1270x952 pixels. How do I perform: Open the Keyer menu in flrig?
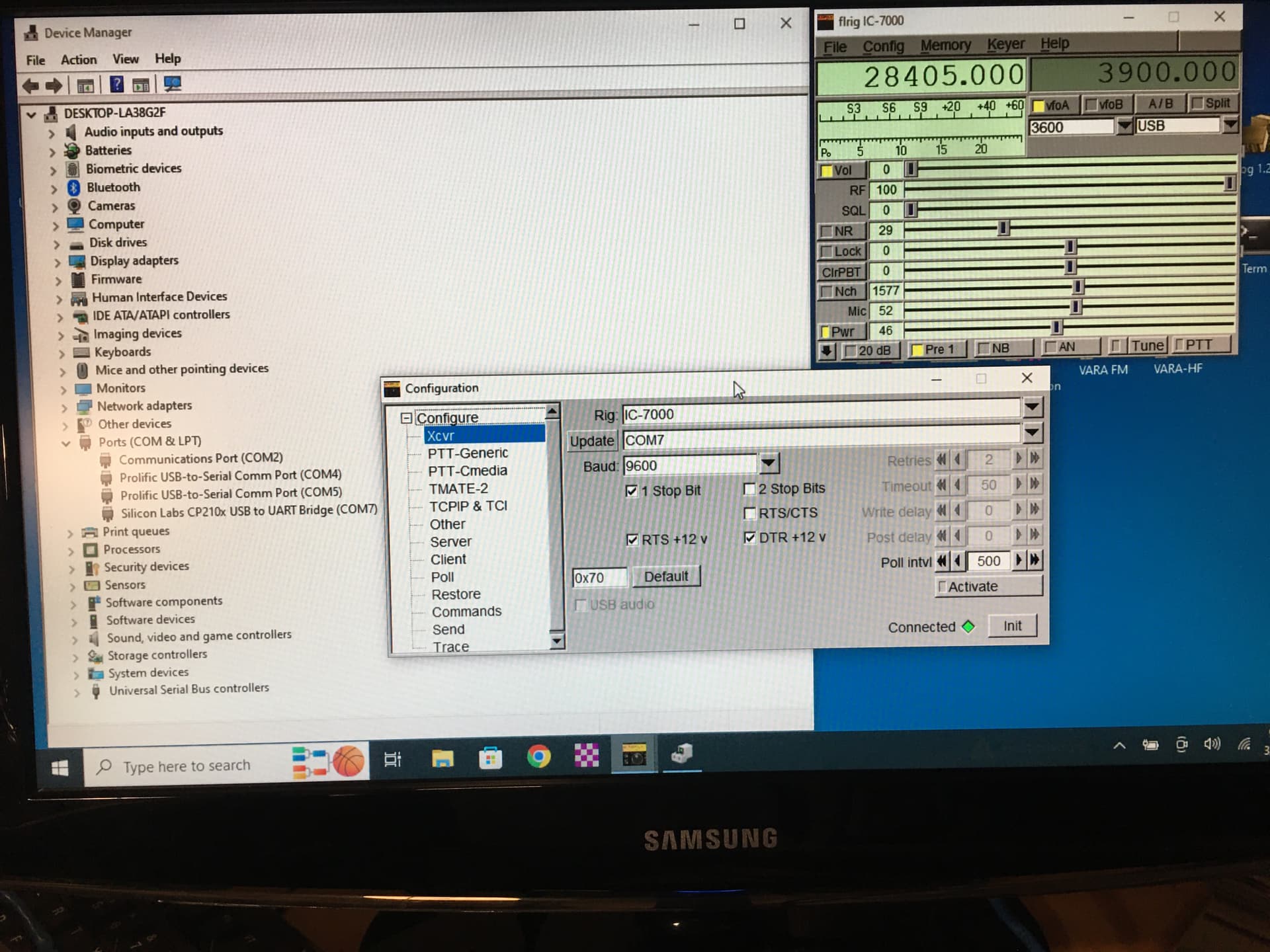[x=1005, y=44]
